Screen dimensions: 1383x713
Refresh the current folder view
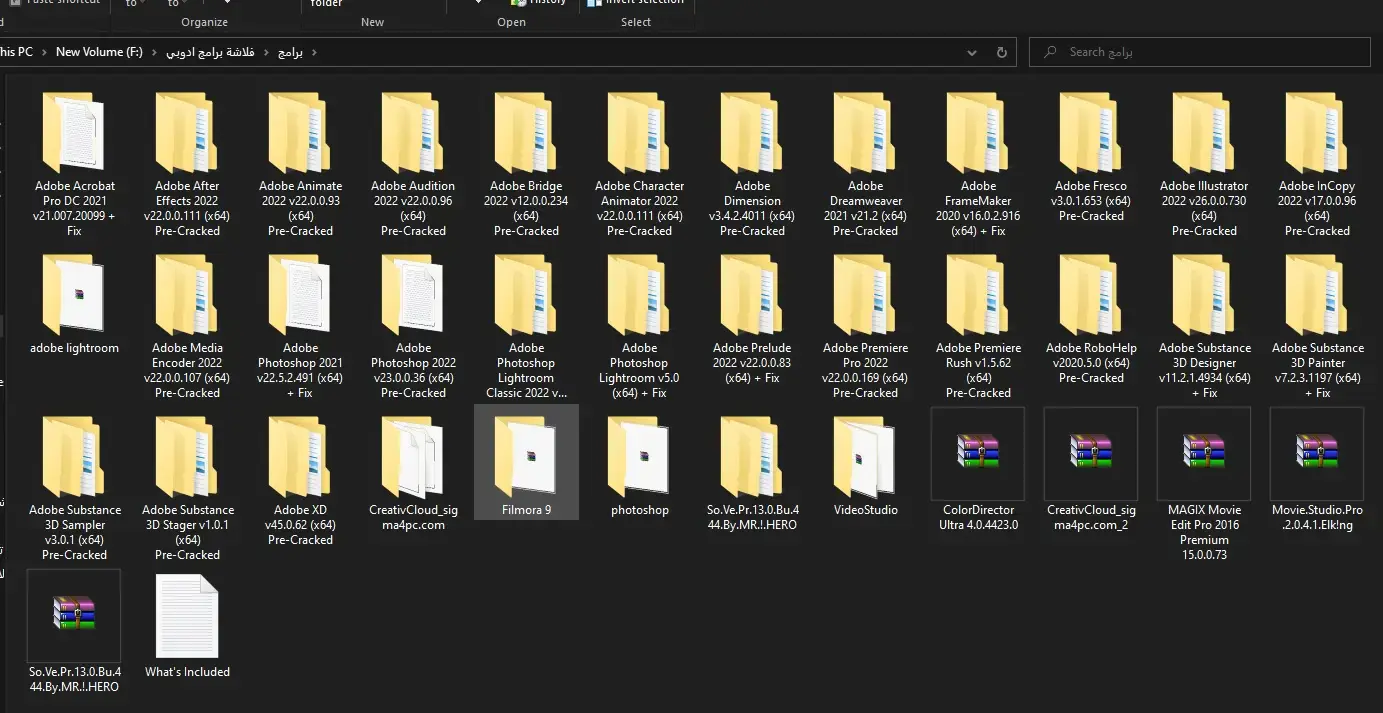point(1002,52)
